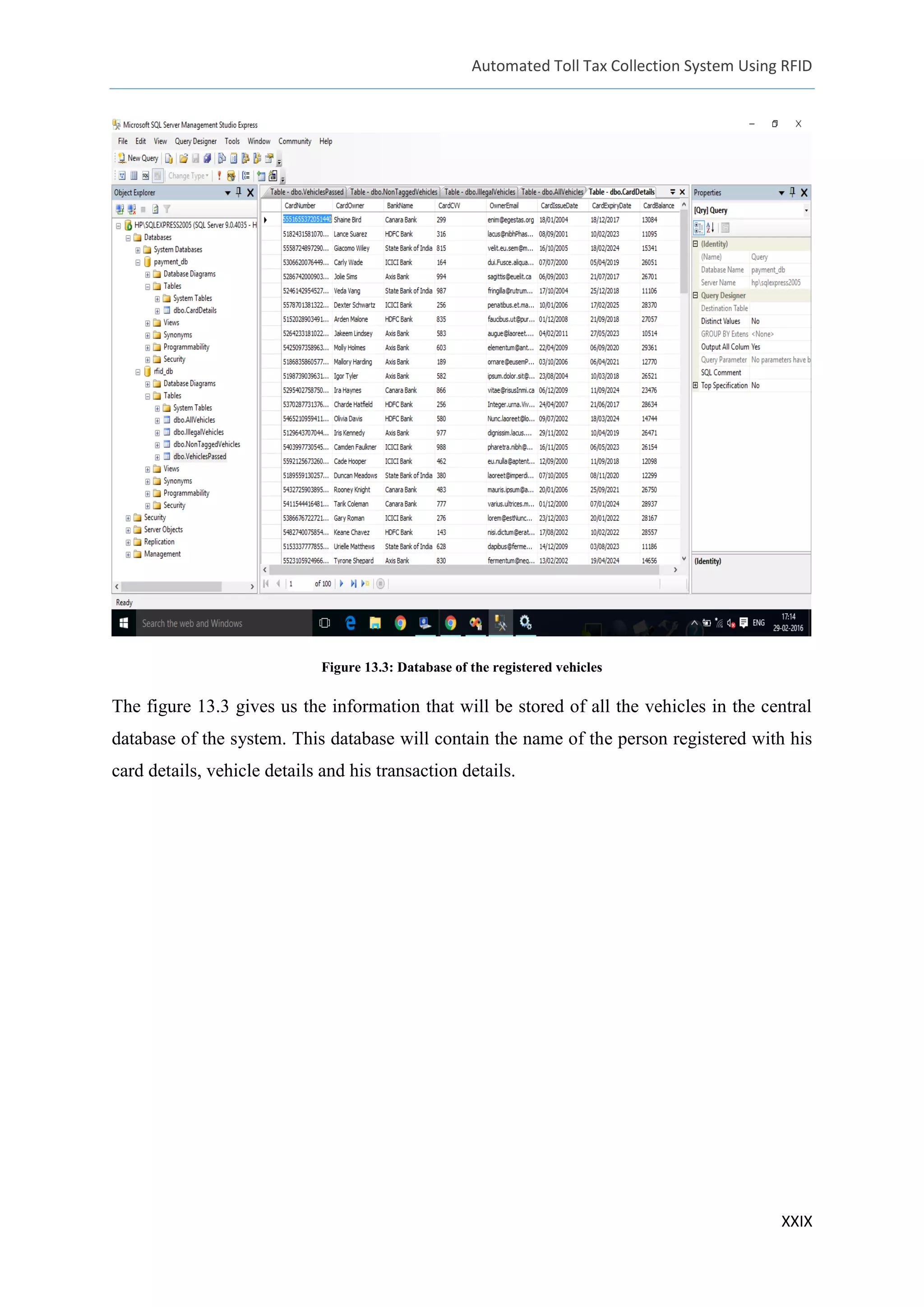This screenshot has width=924, height=1307.
Task: Click the Connect Object Explorer icon
Action: [x=120, y=209]
